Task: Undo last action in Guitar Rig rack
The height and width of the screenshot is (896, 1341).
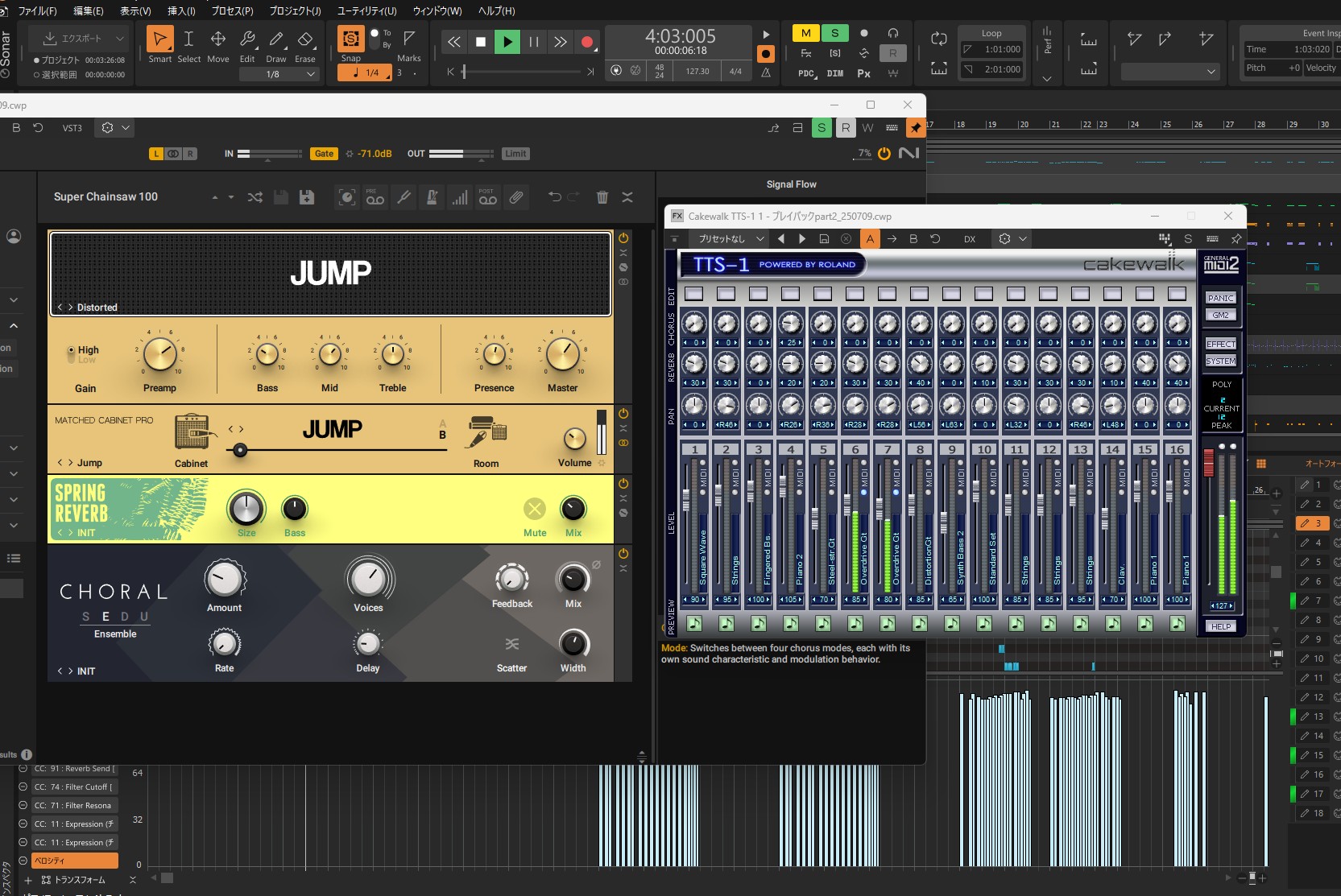Action: tap(554, 197)
